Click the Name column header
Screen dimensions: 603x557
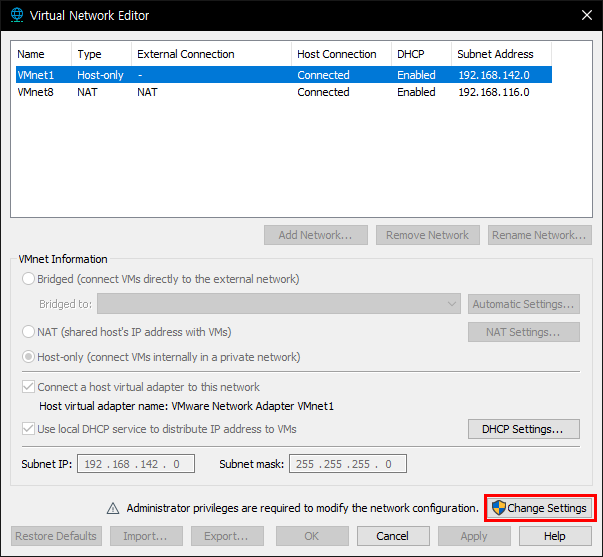pos(41,54)
